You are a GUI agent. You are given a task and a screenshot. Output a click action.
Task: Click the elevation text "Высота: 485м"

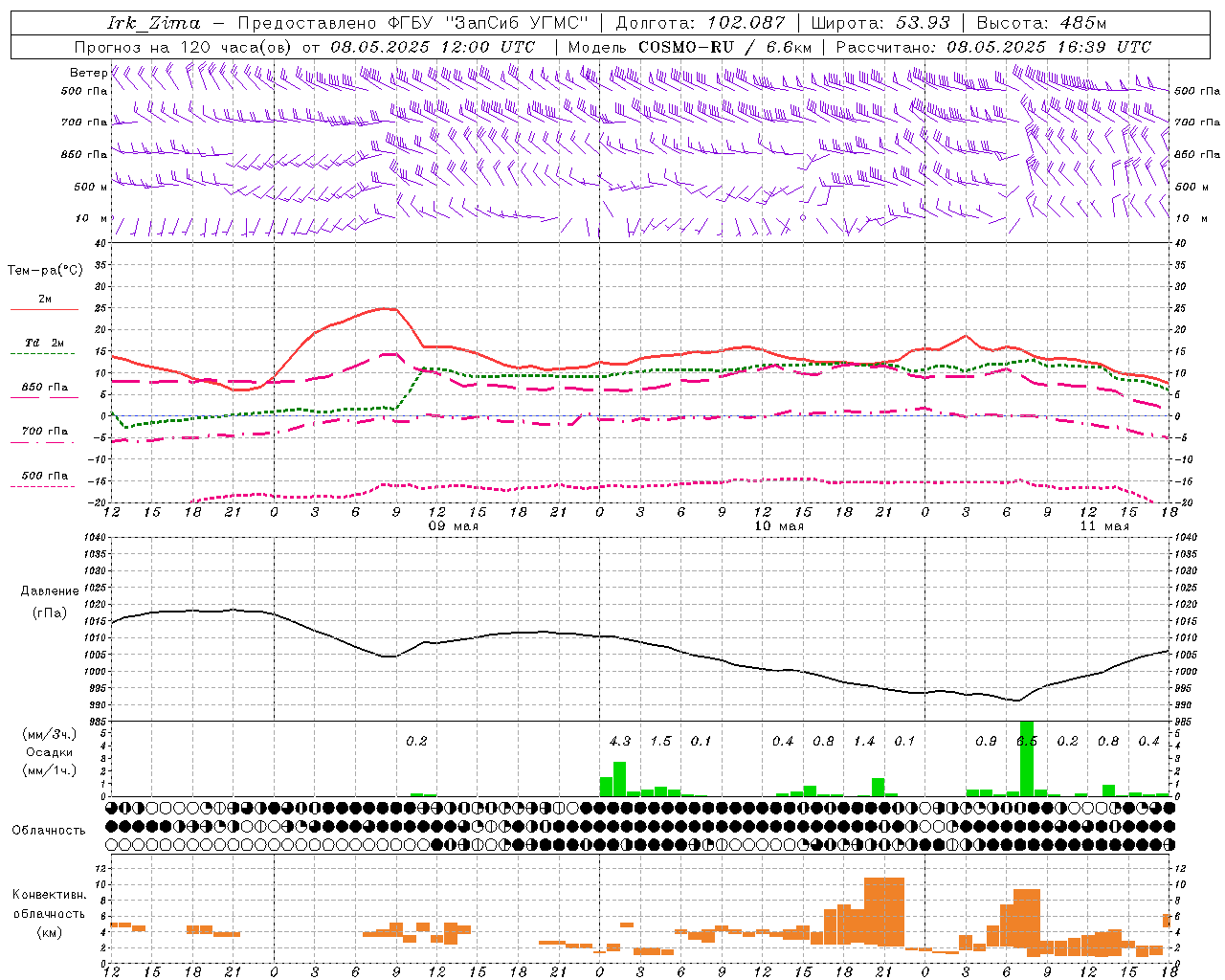(x=1041, y=23)
